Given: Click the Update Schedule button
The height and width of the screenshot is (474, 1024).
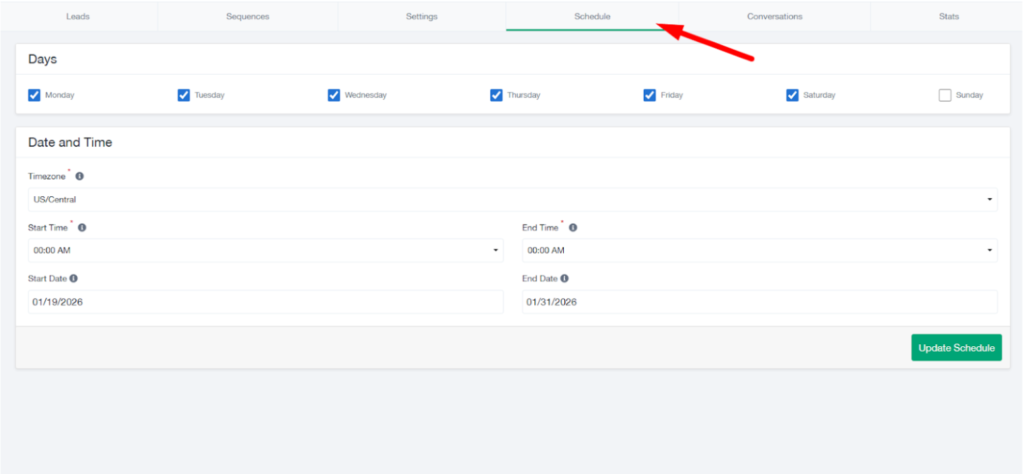Looking at the screenshot, I should tap(956, 348).
